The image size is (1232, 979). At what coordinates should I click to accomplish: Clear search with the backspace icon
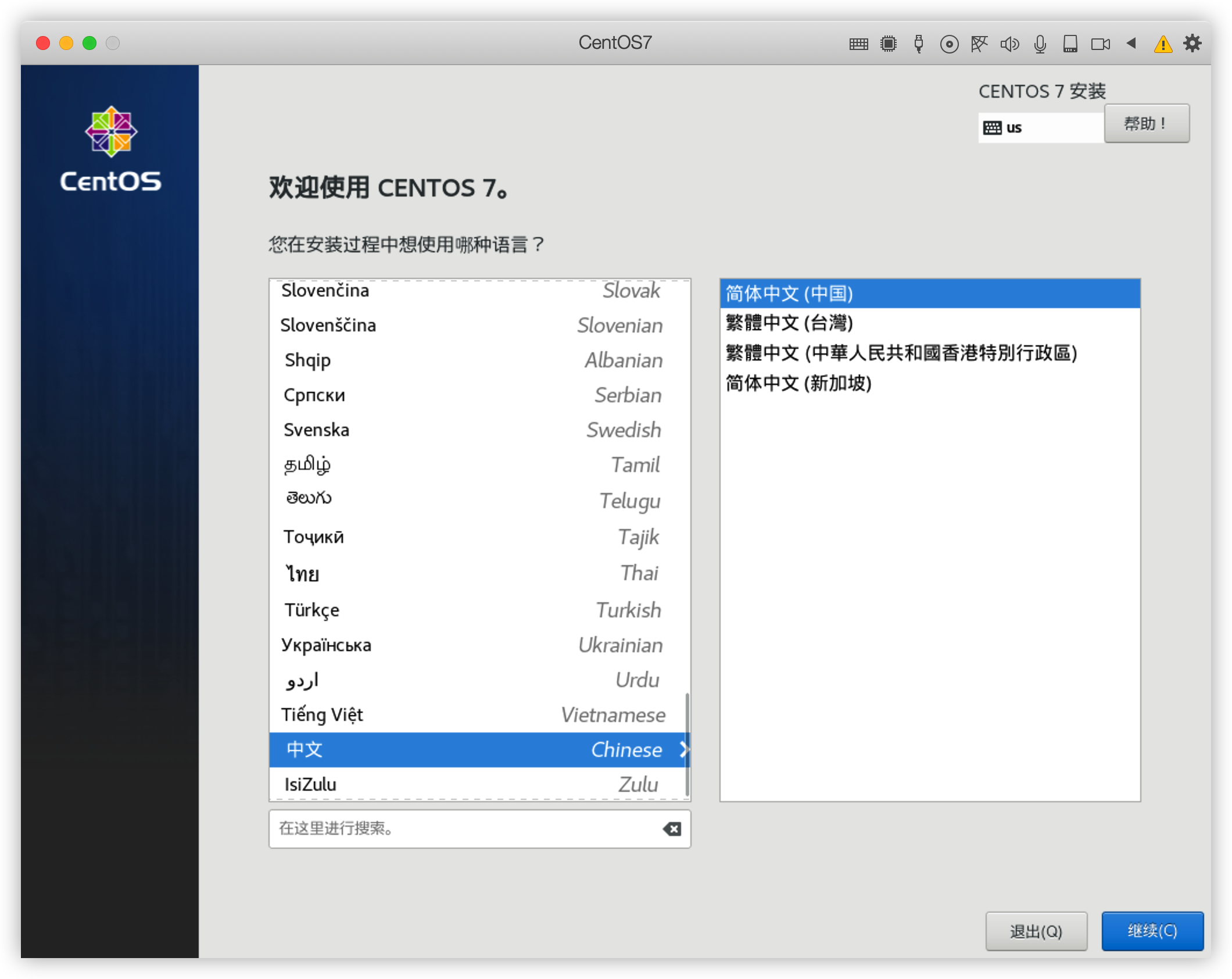[x=672, y=829]
